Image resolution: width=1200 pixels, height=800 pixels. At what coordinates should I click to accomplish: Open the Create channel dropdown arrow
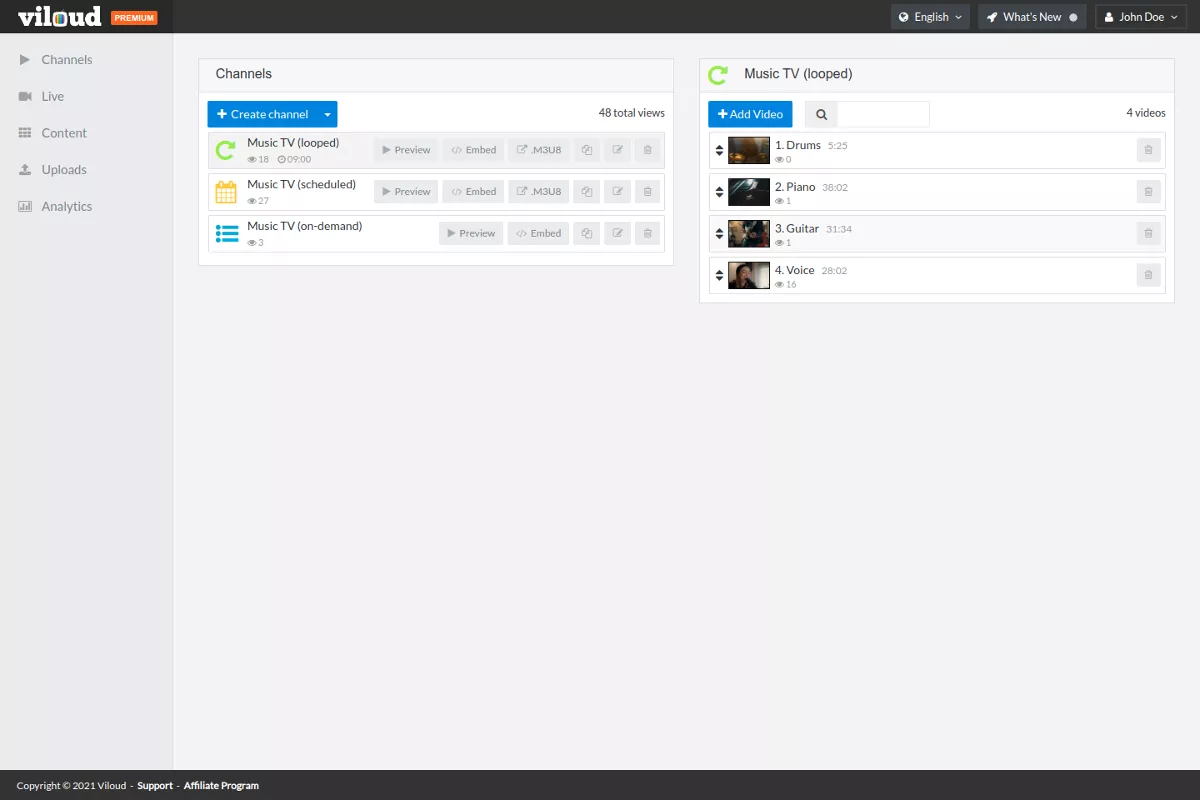(327, 115)
